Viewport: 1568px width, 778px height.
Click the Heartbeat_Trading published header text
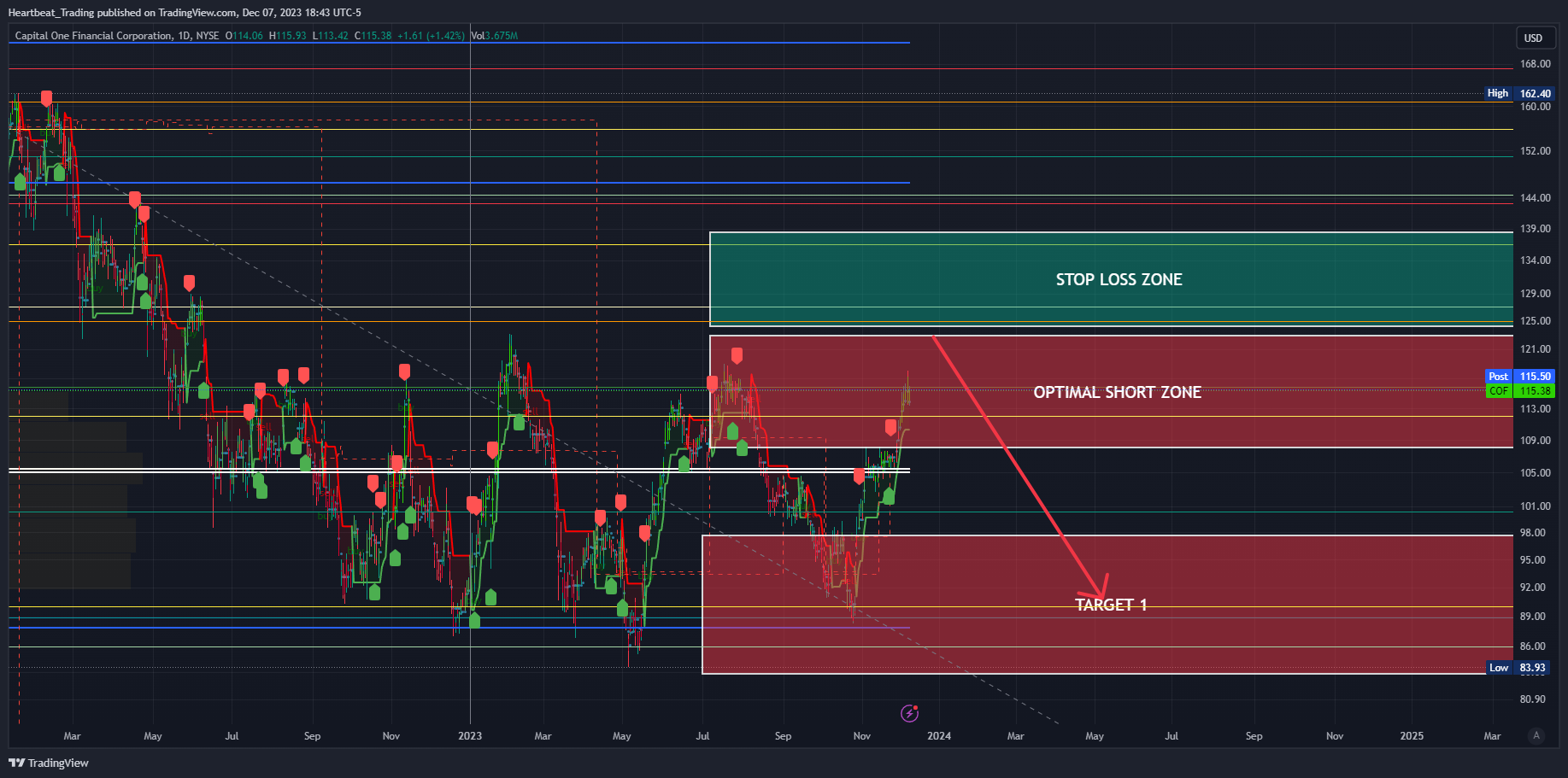click(x=185, y=13)
